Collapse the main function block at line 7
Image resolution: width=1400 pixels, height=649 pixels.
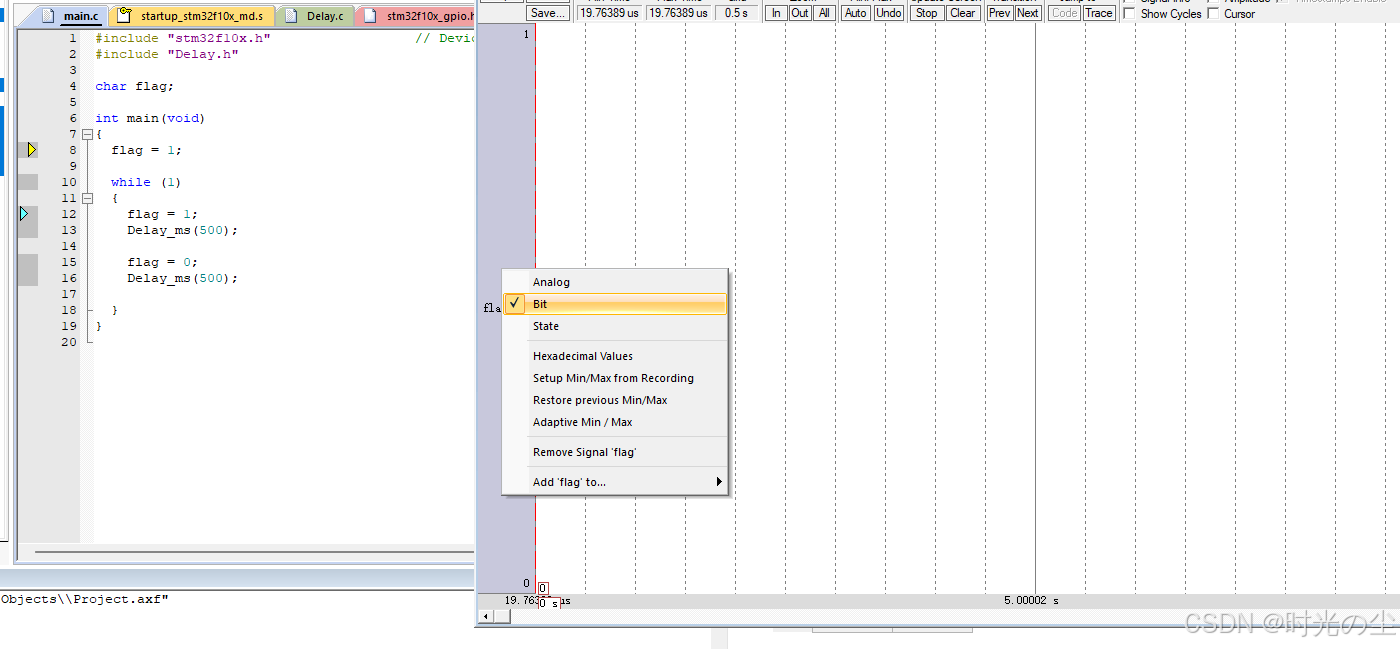[x=87, y=134]
